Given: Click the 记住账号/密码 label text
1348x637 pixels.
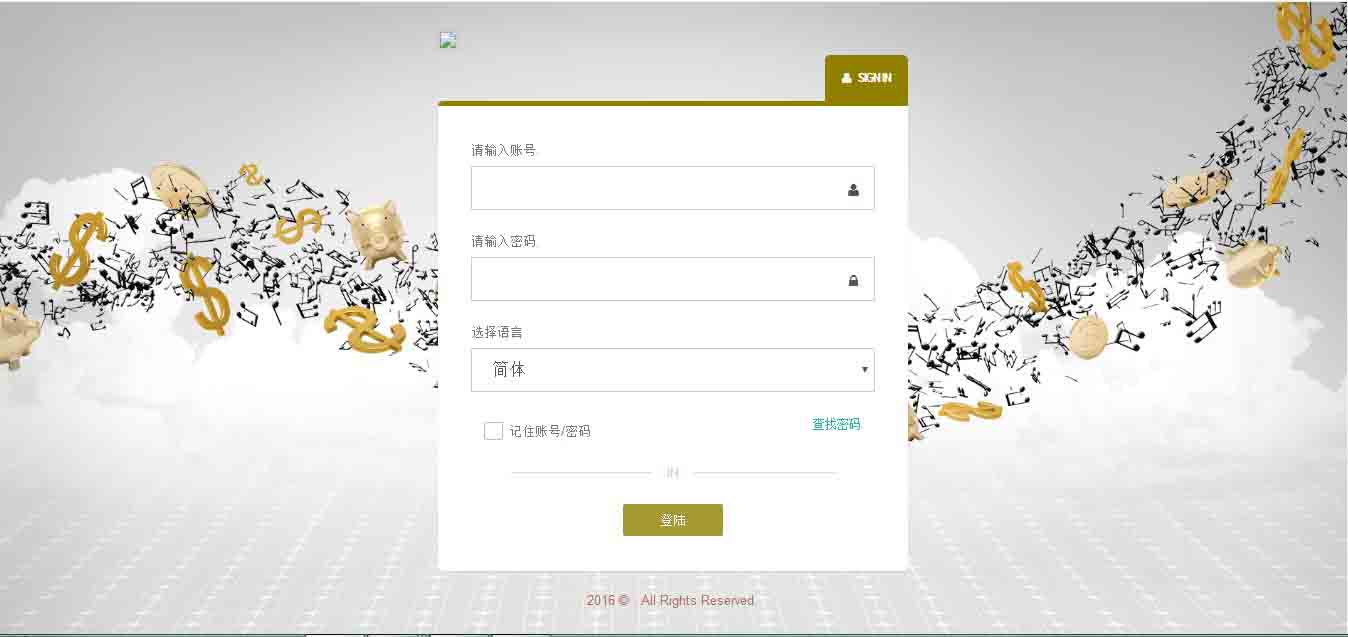Looking at the screenshot, I should point(550,431).
